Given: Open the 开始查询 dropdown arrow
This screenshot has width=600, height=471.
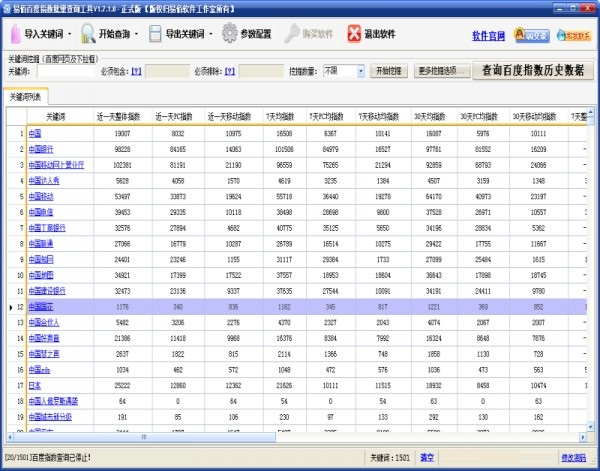Looking at the screenshot, I should [x=138, y=35].
